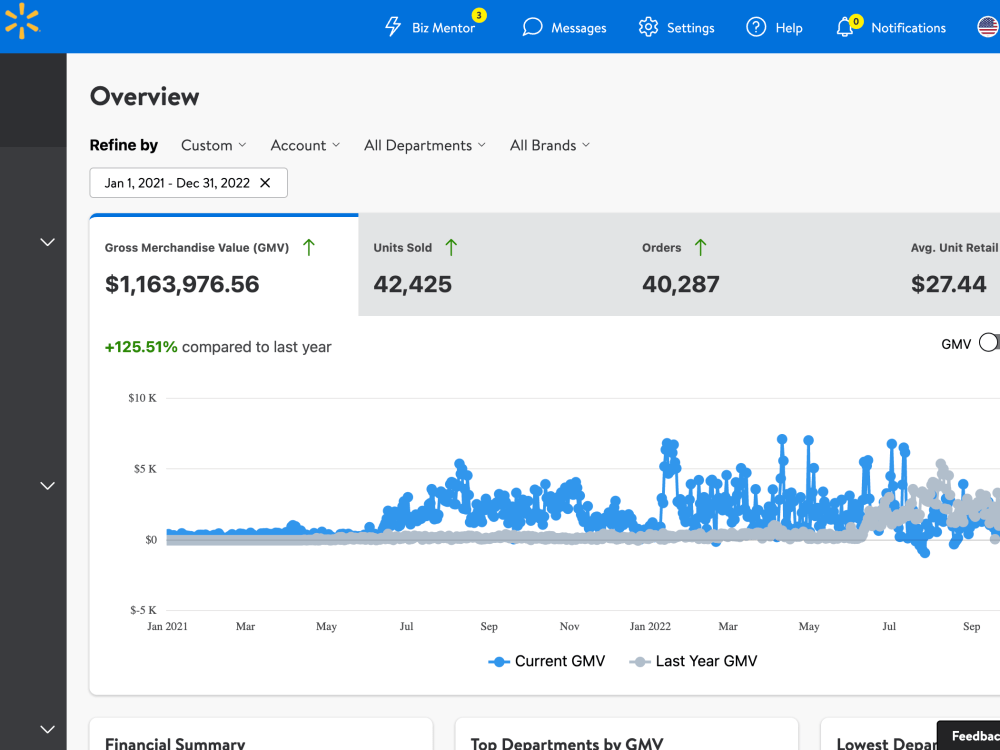The height and width of the screenshot is (750, 1000).
Task: Expand the All Brands dropdown
Action: click(x=550, y=145)
